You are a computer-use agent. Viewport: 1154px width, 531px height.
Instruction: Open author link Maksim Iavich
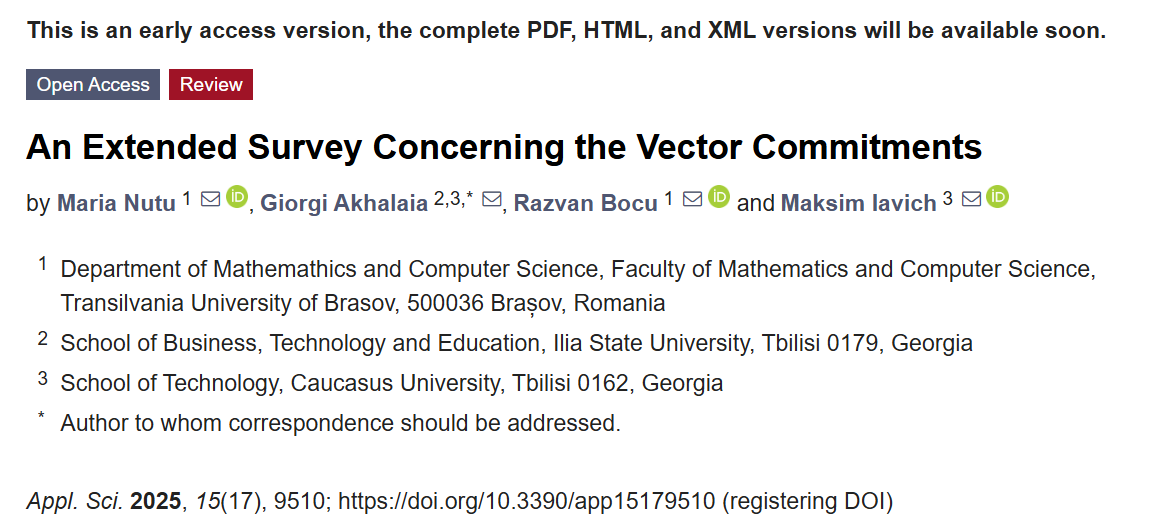pos(858,203)
